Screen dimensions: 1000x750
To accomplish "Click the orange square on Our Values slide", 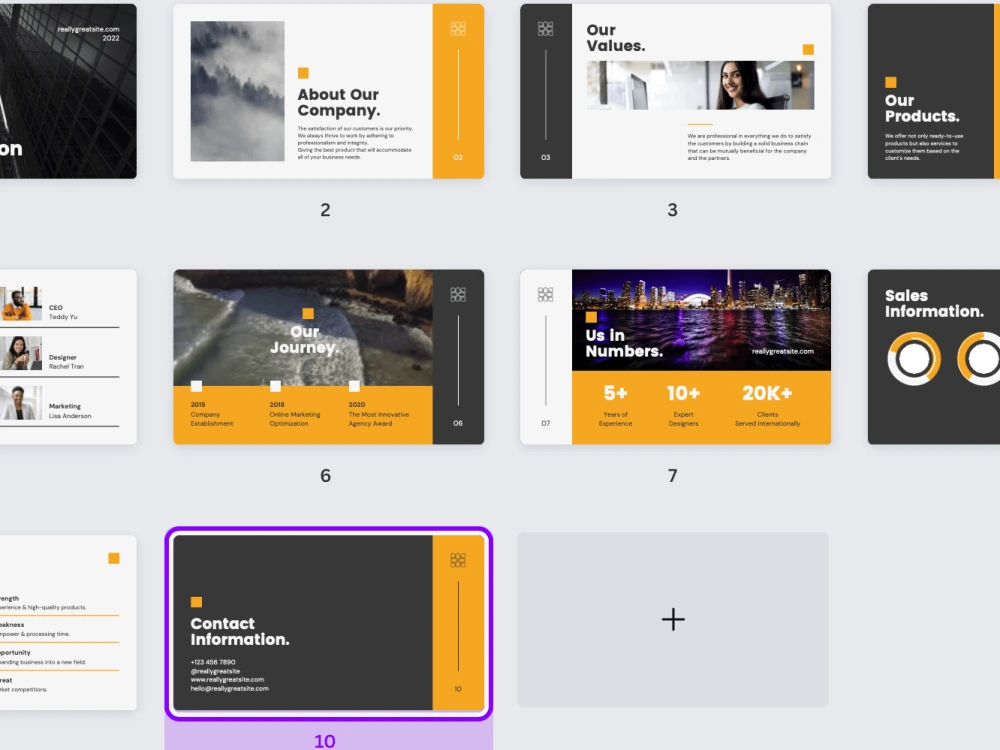I will (x=808, y=47).
